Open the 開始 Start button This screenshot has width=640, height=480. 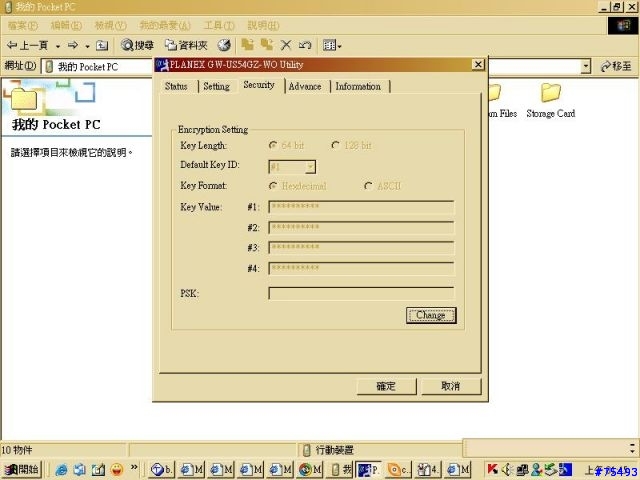(22, 470)
